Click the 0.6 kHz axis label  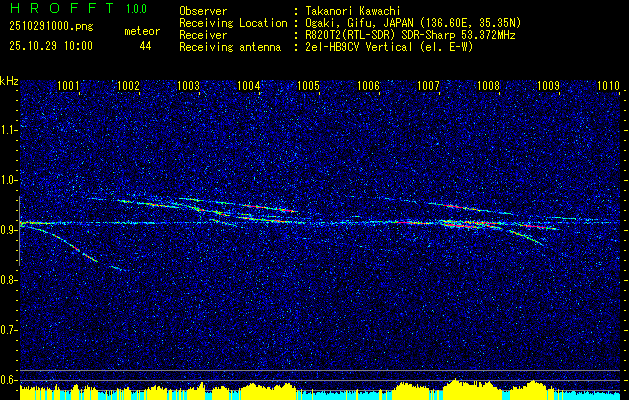coord(8,380)
